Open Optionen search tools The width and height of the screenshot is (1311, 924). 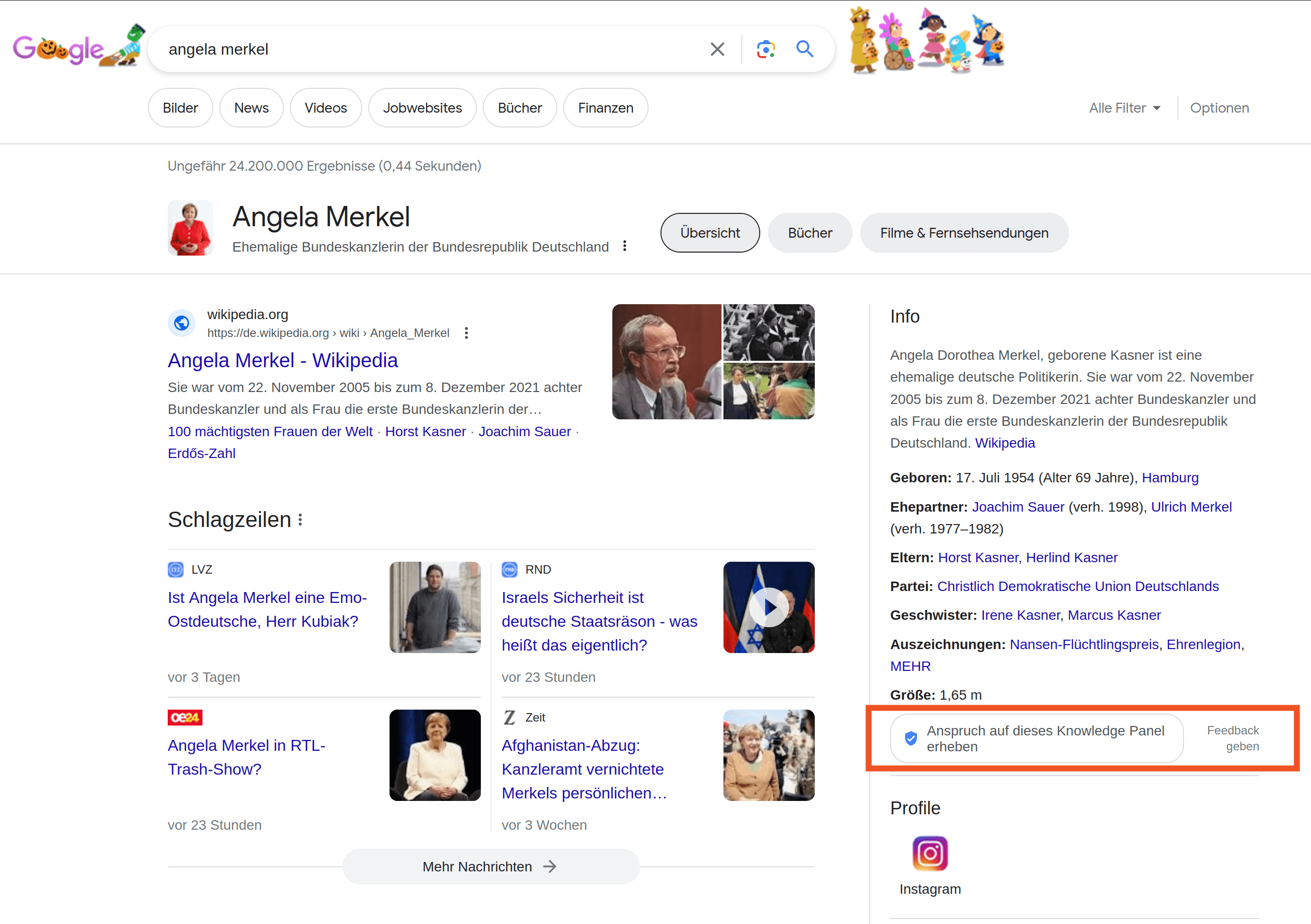click(1219, 108)
